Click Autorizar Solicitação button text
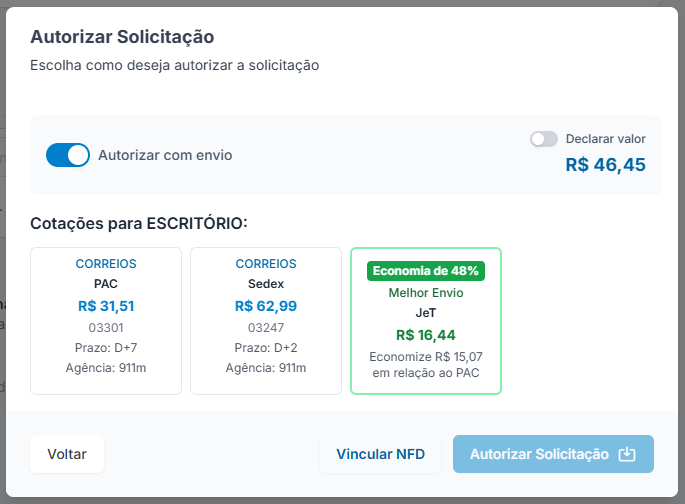685x504 pixels. [x=539, y=454]
